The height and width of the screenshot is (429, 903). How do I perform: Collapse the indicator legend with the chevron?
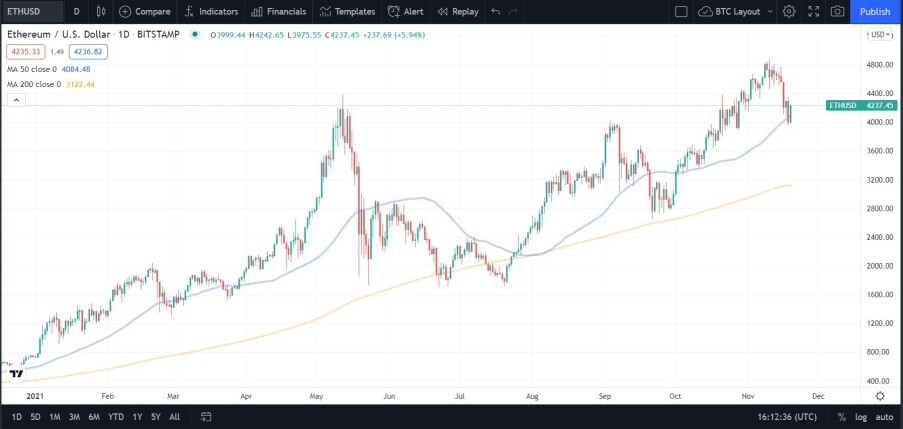point(16,100)
